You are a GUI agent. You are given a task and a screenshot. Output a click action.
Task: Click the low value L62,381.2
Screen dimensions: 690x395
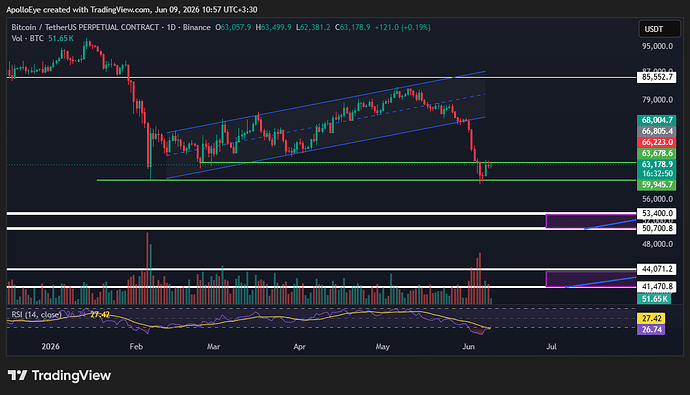coord(313,27)
